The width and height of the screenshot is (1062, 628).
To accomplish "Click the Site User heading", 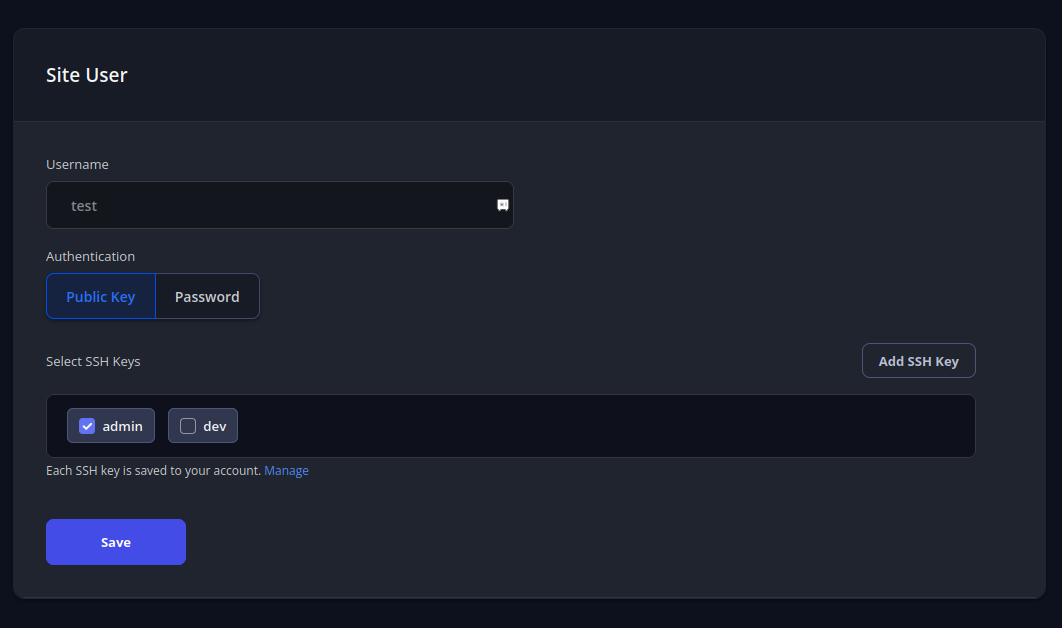I will [87, 75].
